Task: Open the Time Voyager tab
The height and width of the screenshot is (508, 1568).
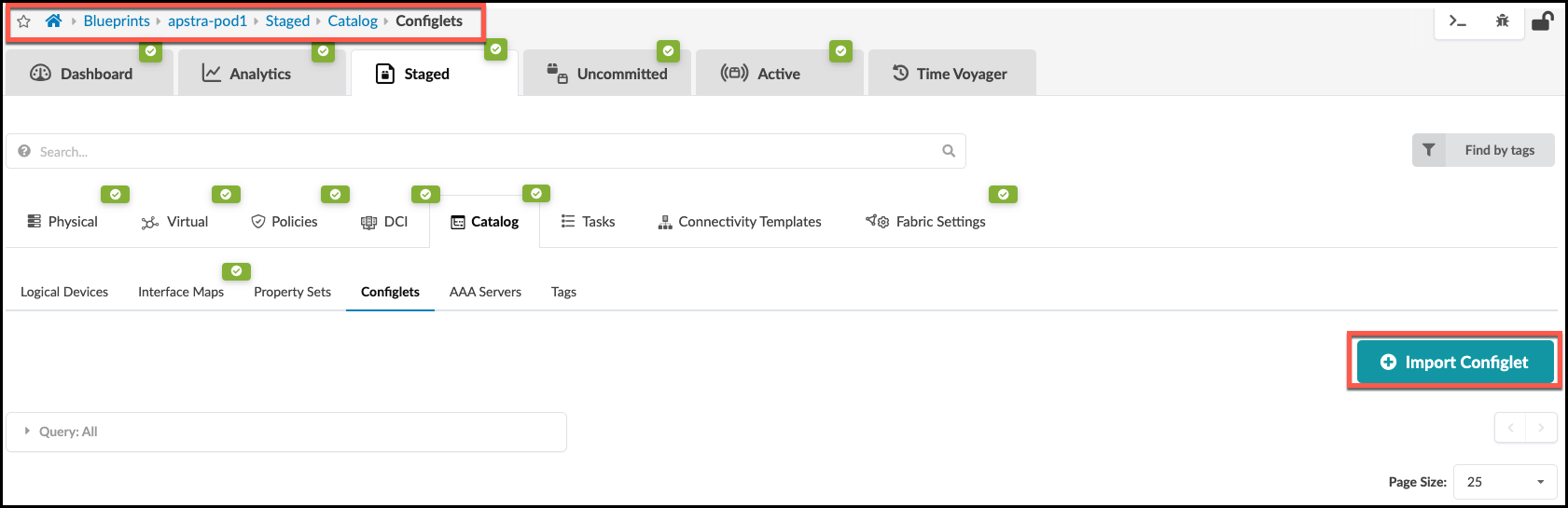Action: [951, 74]
